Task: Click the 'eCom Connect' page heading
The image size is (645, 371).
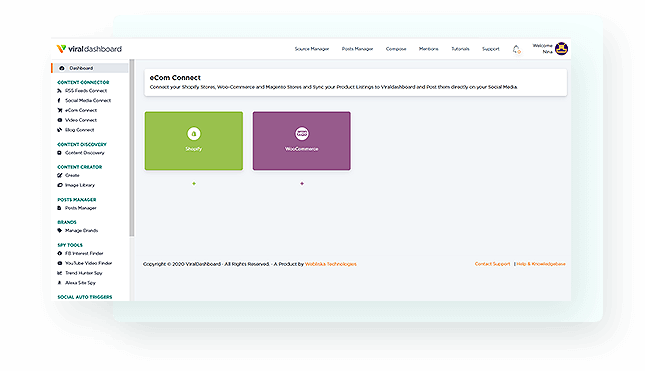Action: pos(175,78)
